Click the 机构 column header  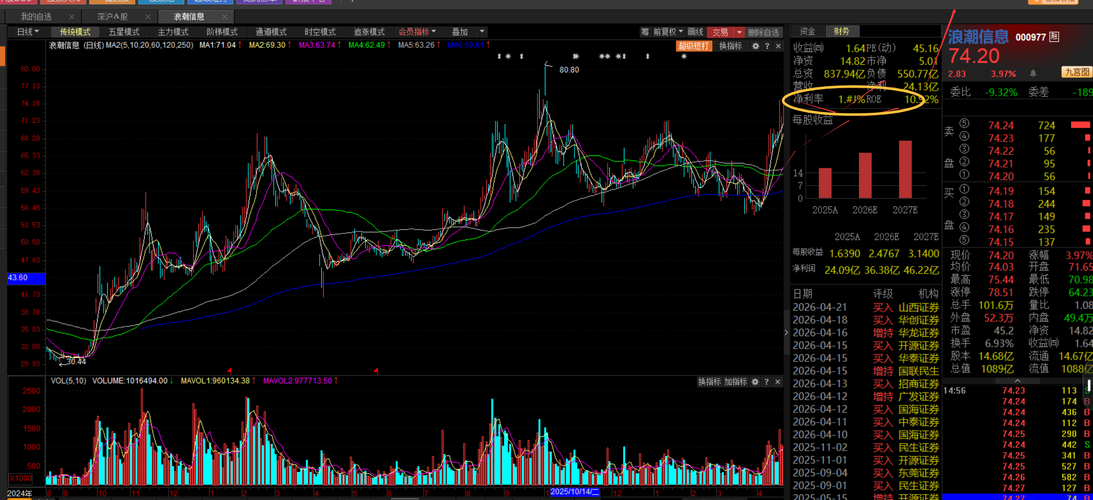point(928,294)
